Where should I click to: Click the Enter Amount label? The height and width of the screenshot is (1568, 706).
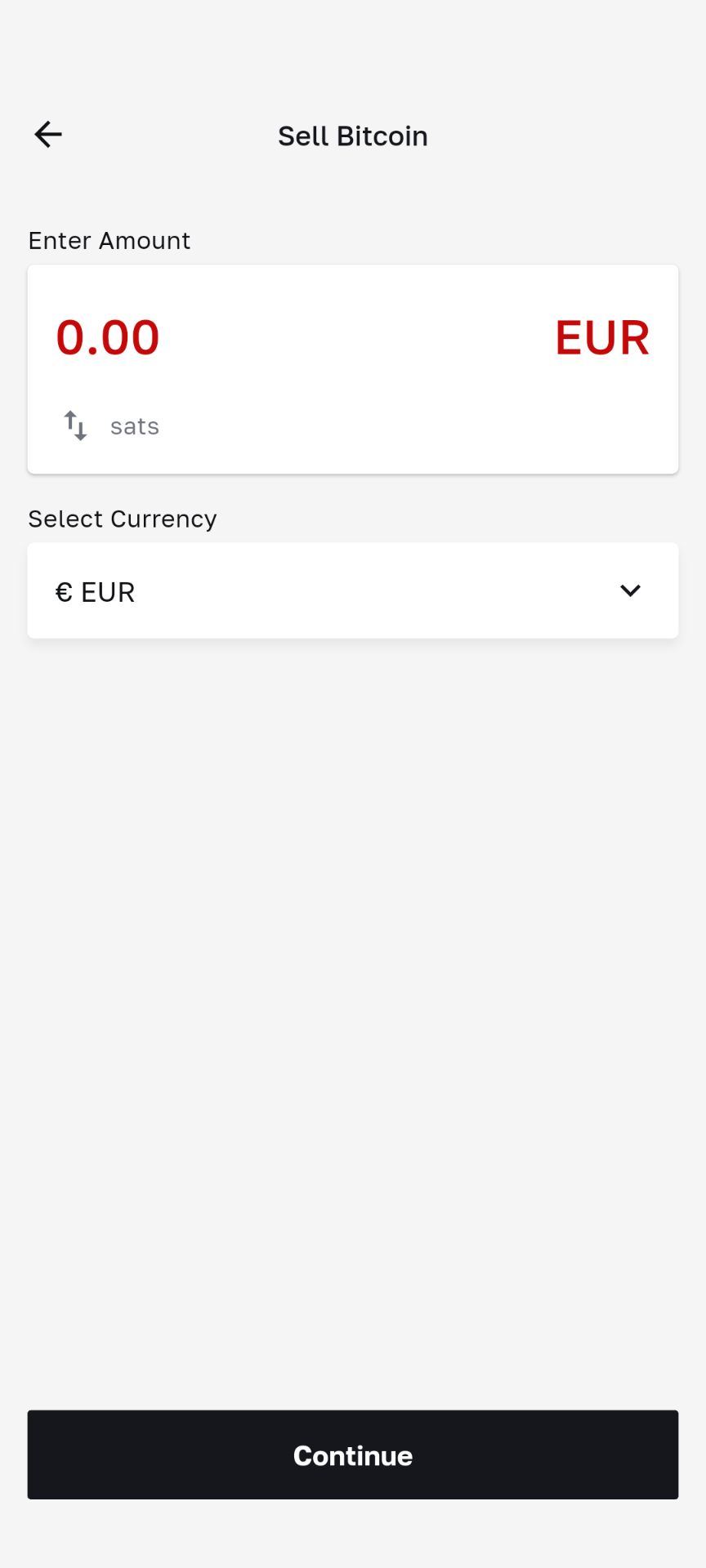point(109,241)
